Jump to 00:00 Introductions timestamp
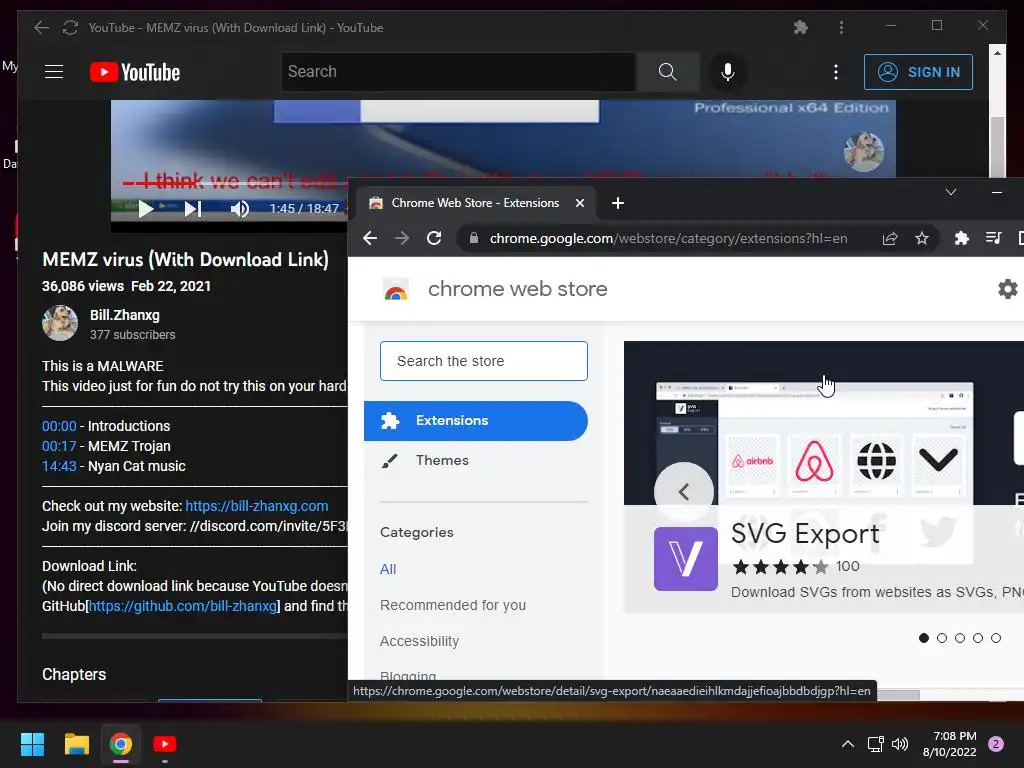The height and width of the screenshot is (768, 1024). tap(59, 426)
